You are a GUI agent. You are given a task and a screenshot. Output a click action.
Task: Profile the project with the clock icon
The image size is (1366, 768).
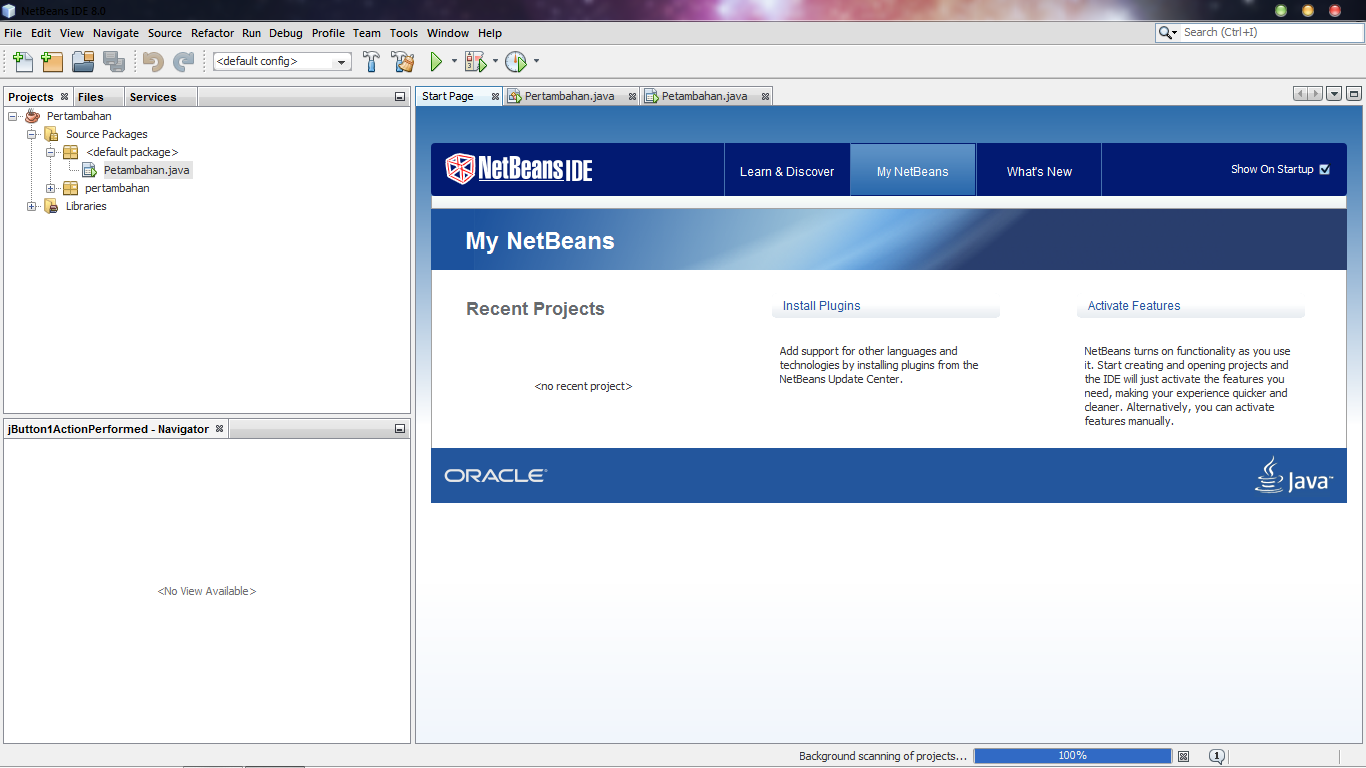(x=516, y=61)
